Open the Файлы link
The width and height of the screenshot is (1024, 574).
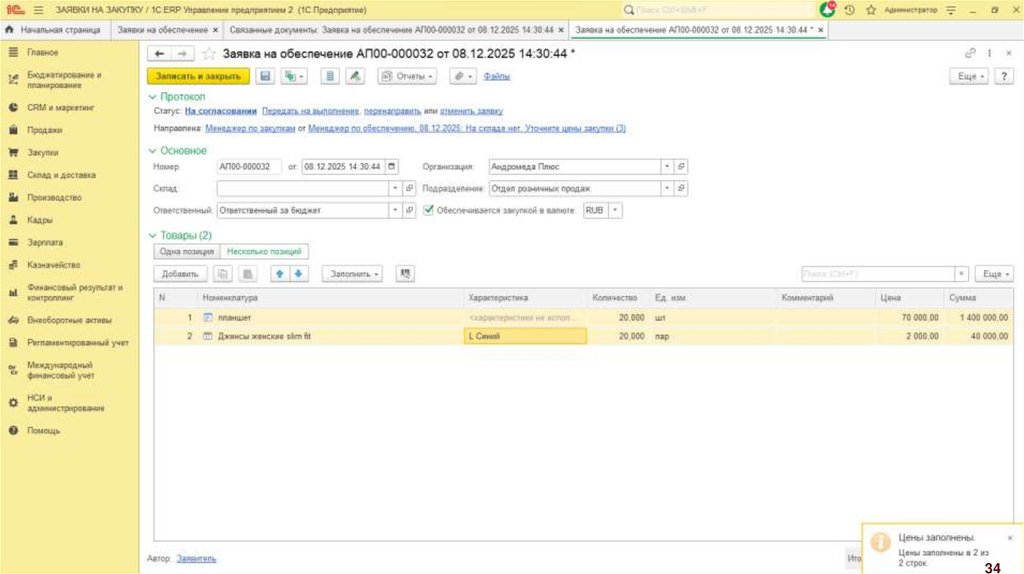[496, 76]
